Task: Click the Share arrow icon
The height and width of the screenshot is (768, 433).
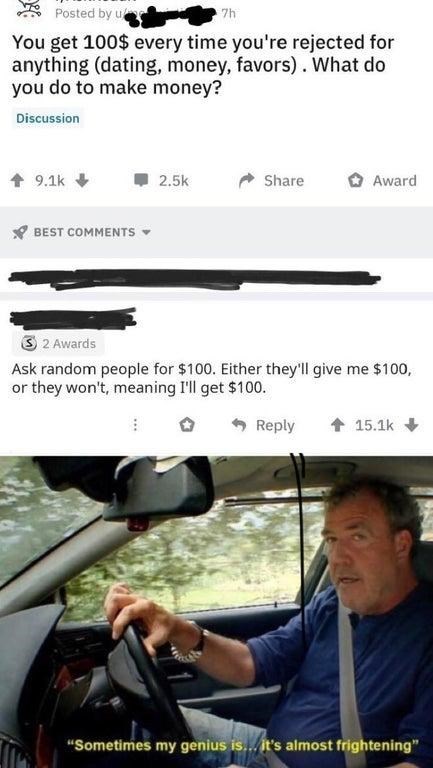Action: coord(246,181)
